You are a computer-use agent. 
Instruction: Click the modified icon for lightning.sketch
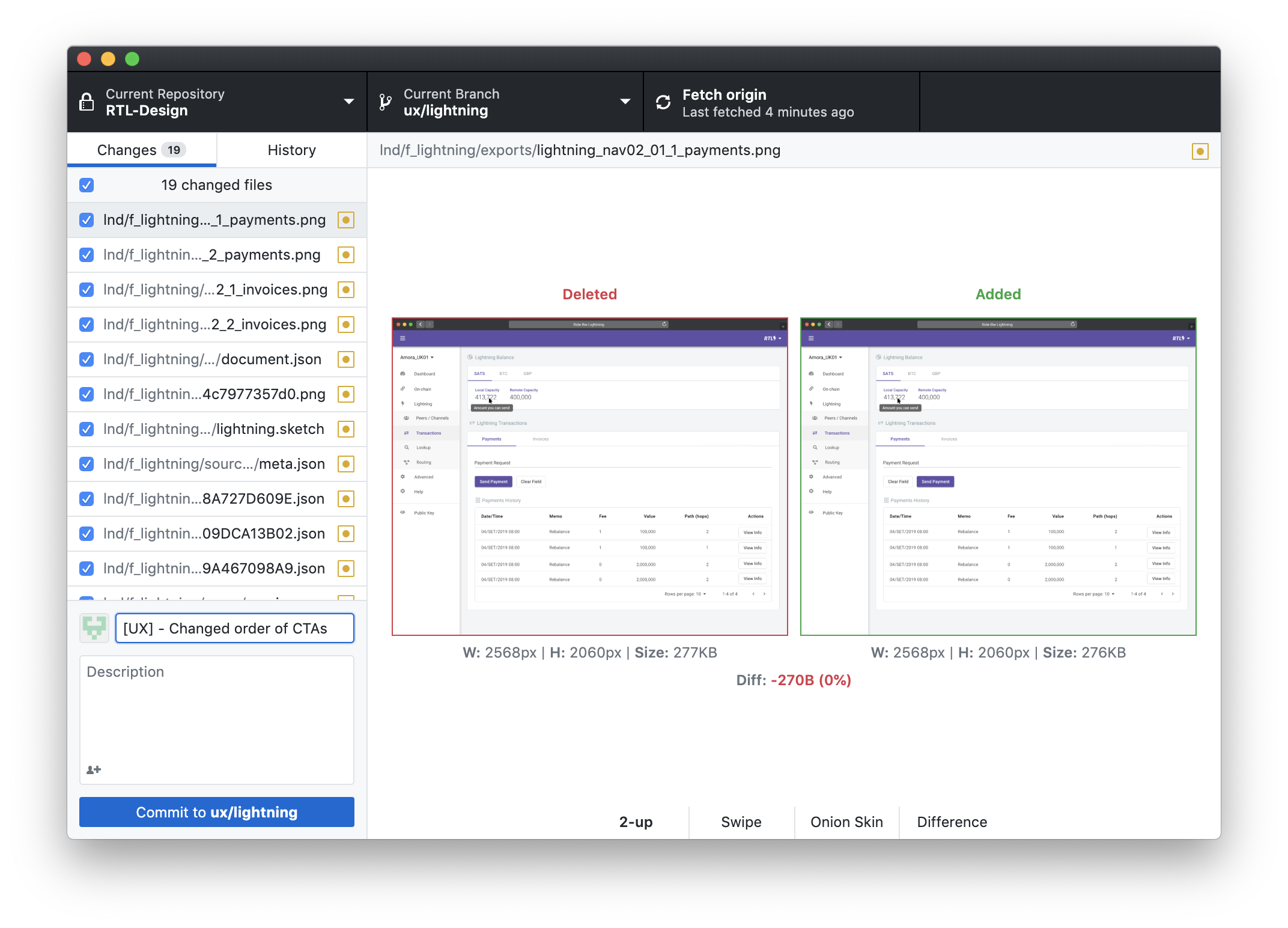pos(346,429)
